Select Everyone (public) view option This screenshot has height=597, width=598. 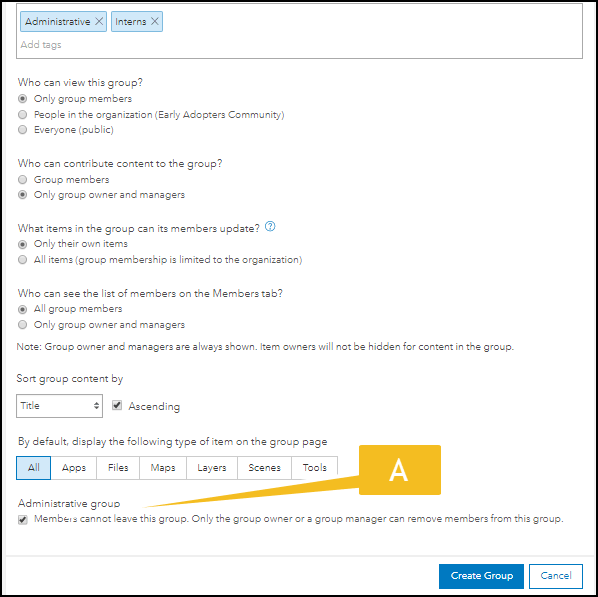pos(23,130)
